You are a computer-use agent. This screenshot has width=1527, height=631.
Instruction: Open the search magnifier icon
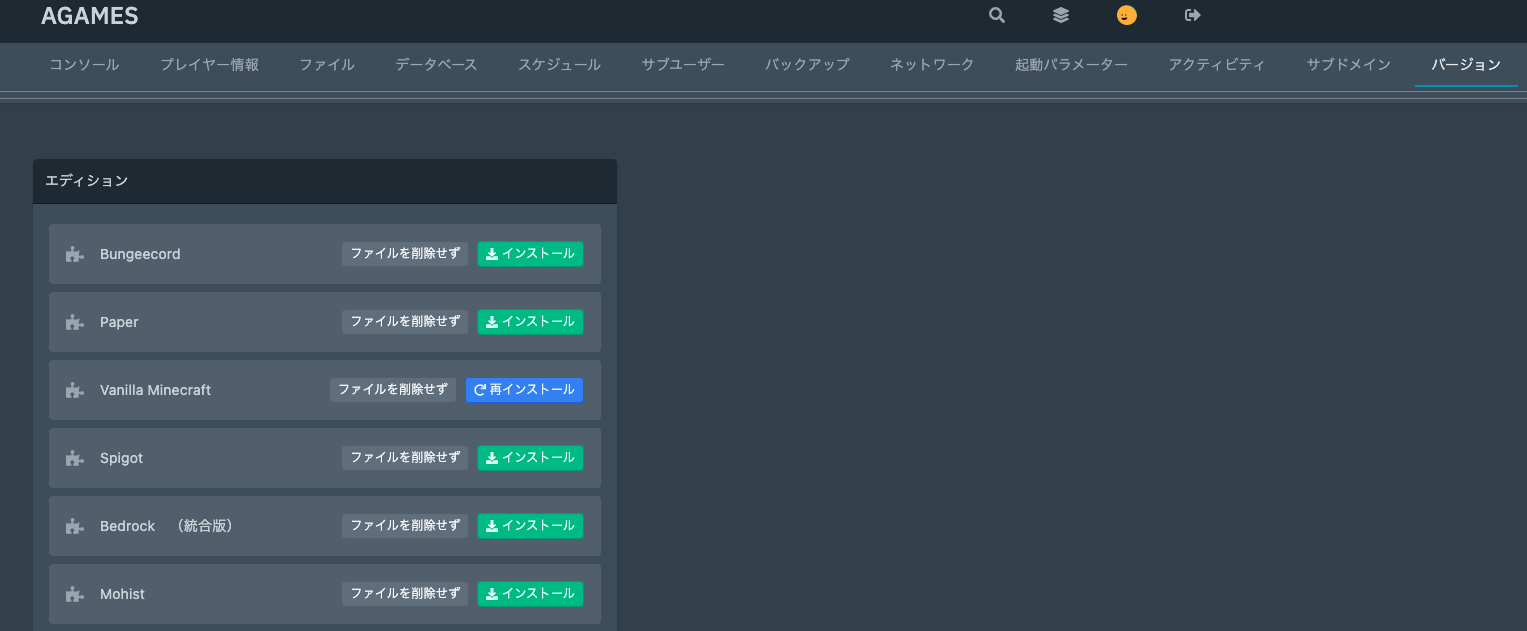pyautogui.click(x=995, y=15)
